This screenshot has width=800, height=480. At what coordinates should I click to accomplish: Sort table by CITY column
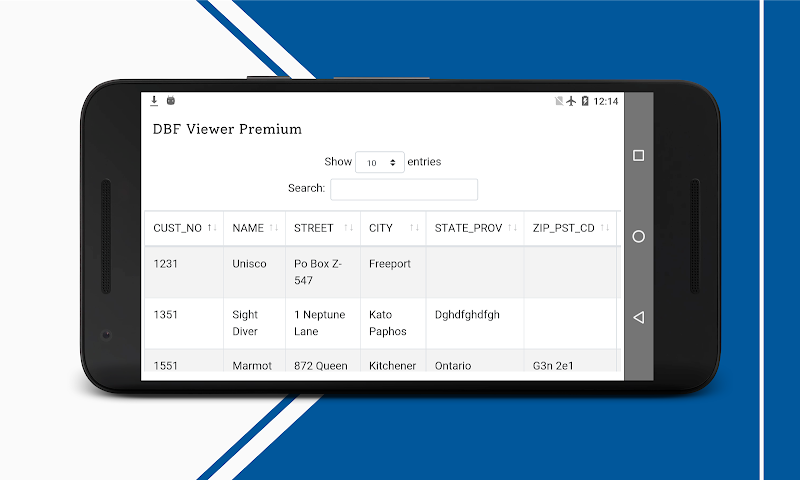pyautogui.click(x=393, y=228)
